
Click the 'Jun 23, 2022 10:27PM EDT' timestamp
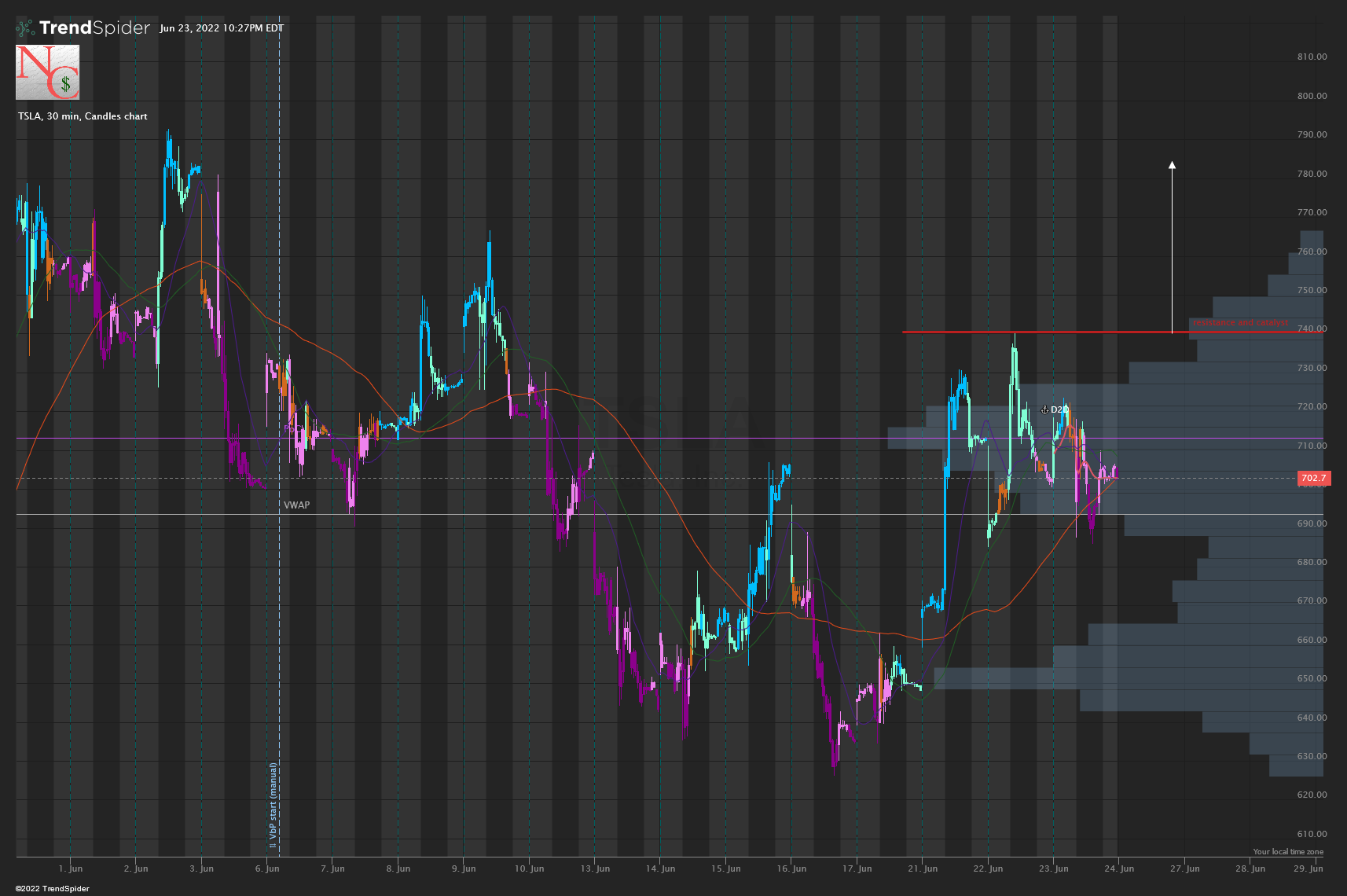pos(222,28)
